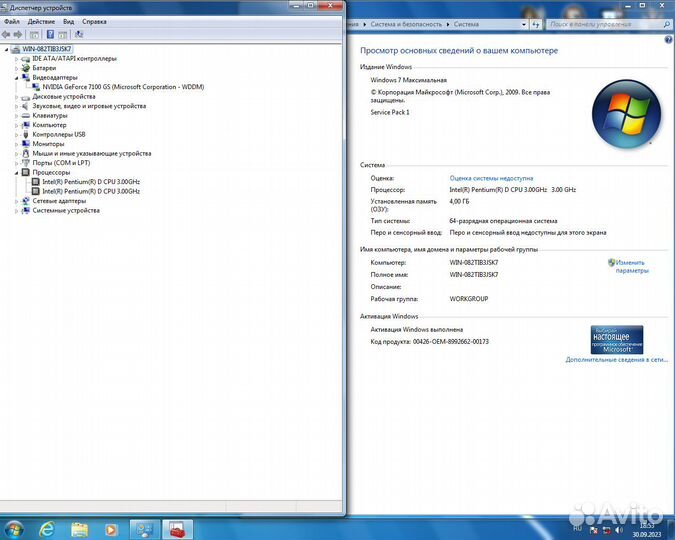Viewport: 675px width, 540px height.
Task: Expand IDE ATA/ATAPI контроллеры node
Action: point(16,59)
